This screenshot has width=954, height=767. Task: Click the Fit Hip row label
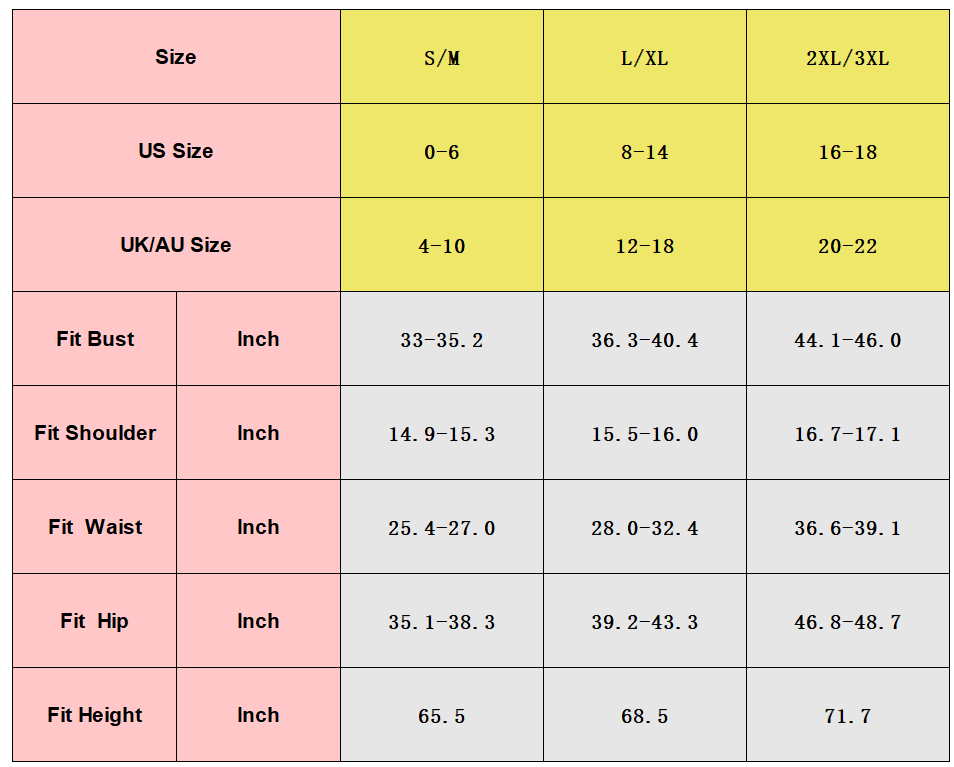click(95, 620)
